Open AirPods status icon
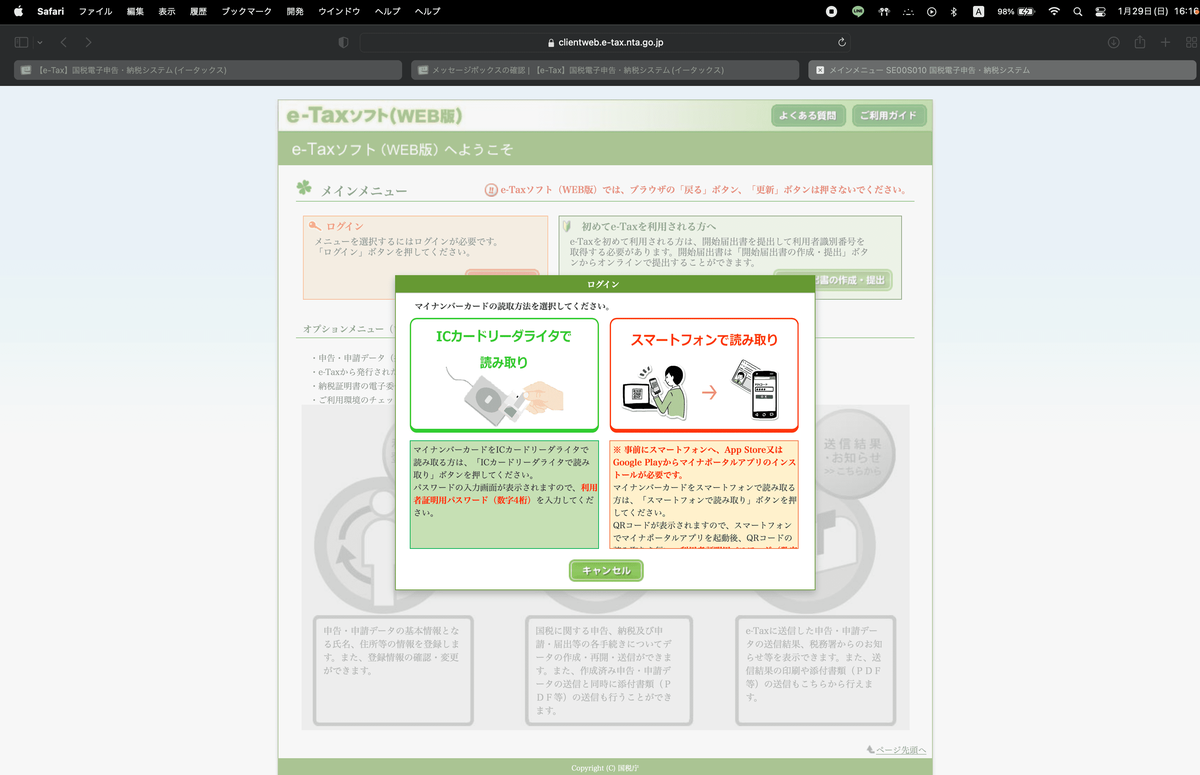1200x775 pixels. click(x=883, y=11)
